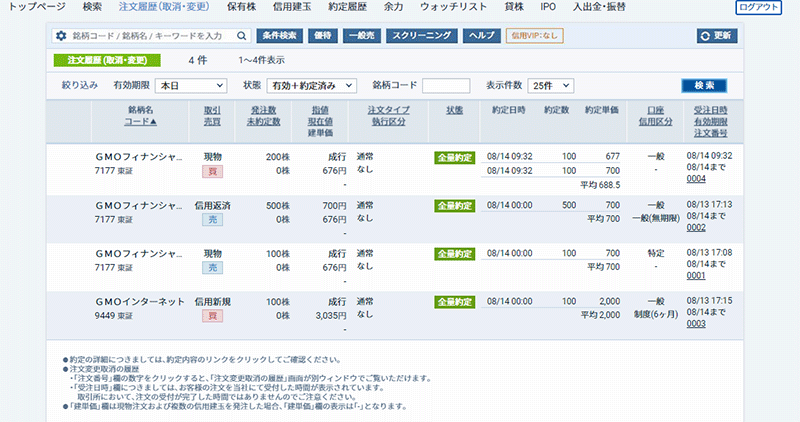Click the 全量約定 status badge in first row
This screenshot has width=800, height=422.
tap(454, 157)
